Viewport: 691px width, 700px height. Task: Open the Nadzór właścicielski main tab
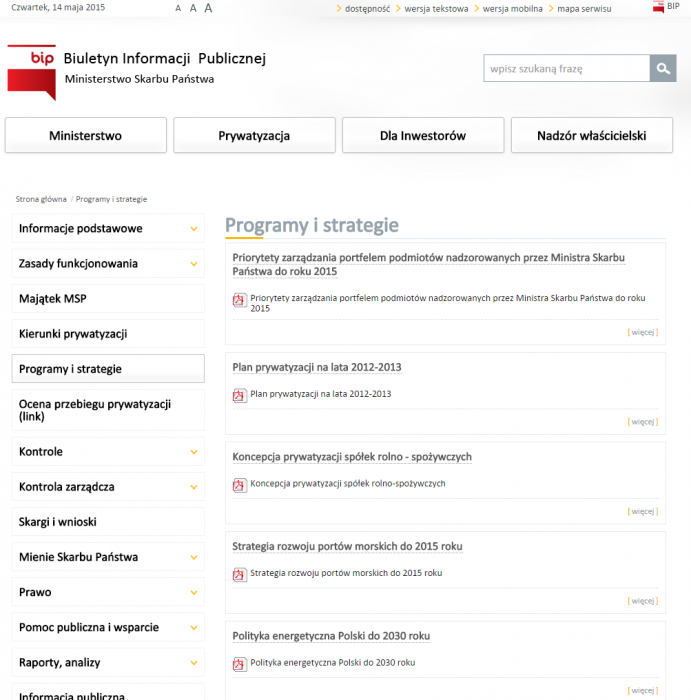(x=592, y=135)
